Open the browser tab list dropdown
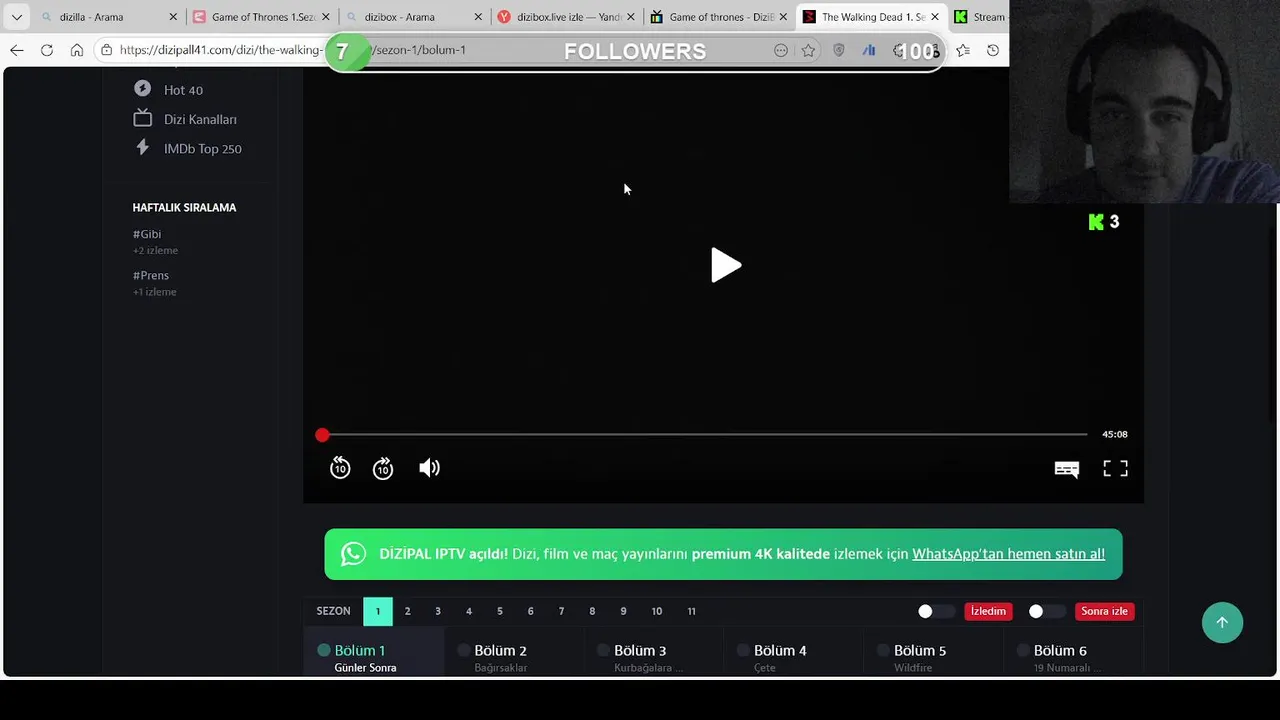The image size is (1280, 720). (x=16, y=17)
